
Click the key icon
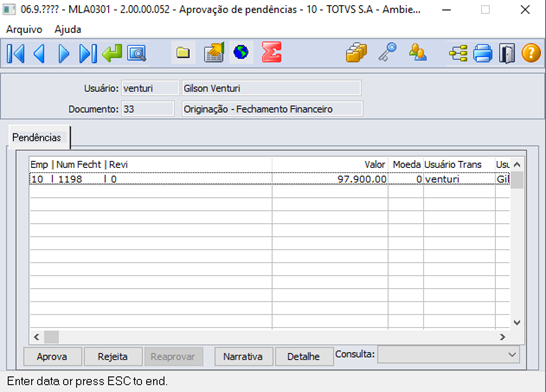tap(388, 53)
